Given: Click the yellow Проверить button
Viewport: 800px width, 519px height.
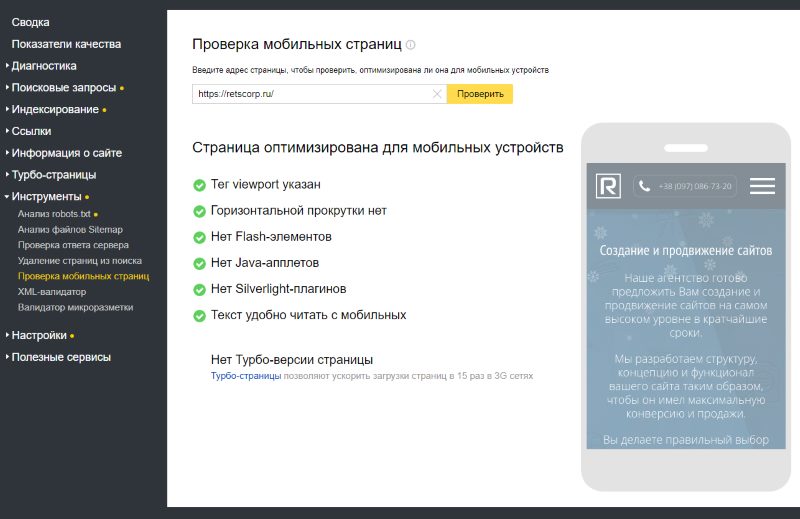Looking at the screenshot, I should coord(480,94).
